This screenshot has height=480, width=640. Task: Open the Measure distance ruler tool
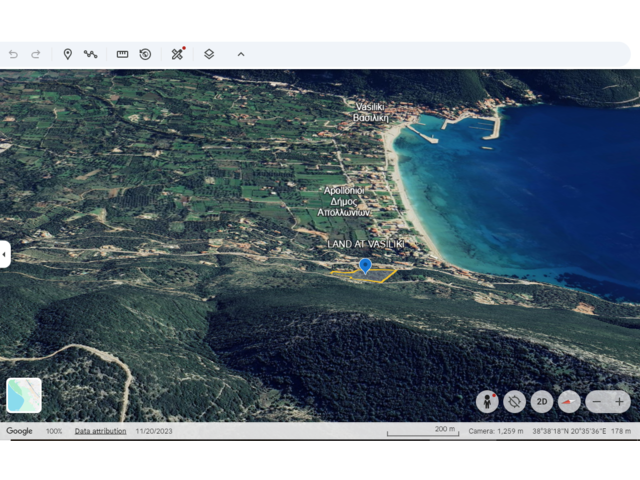[x=122, y=54]
